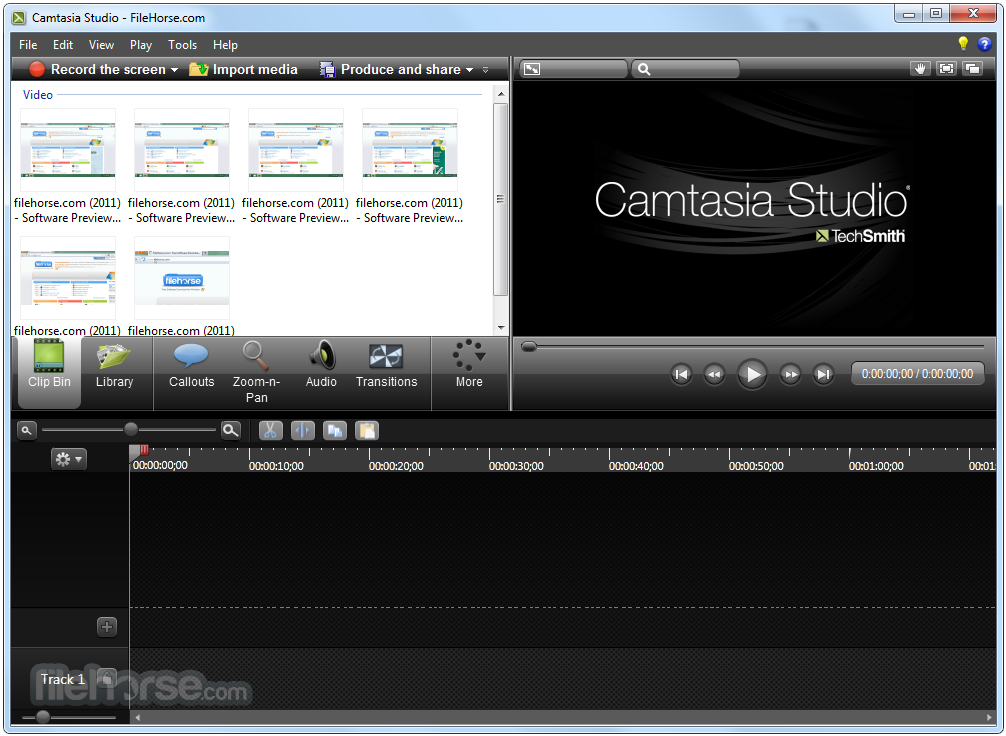Viewport: 1006px width, 736px height.
Task: Click the fast forward step button
Action: pyautogui.click(x=790, y=374)
